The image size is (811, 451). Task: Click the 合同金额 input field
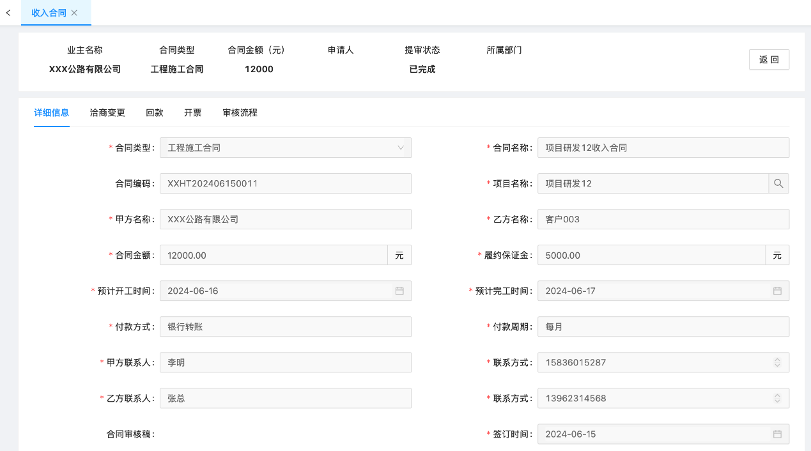273,255
